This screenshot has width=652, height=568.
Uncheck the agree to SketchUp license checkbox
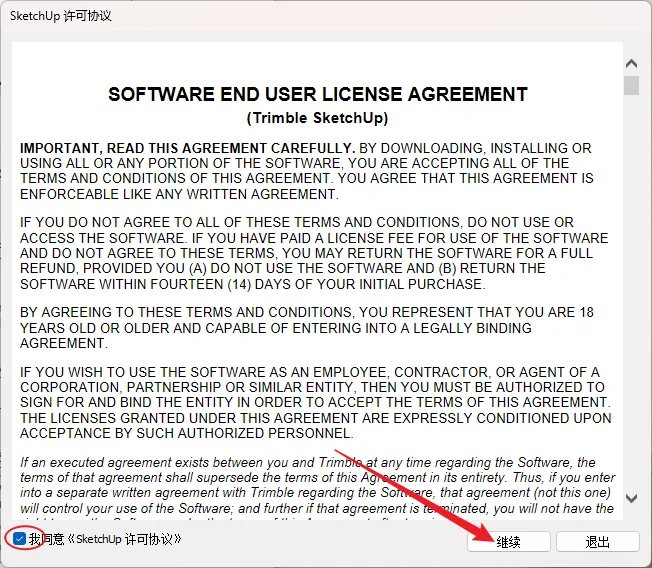click(x=19, y=539)
